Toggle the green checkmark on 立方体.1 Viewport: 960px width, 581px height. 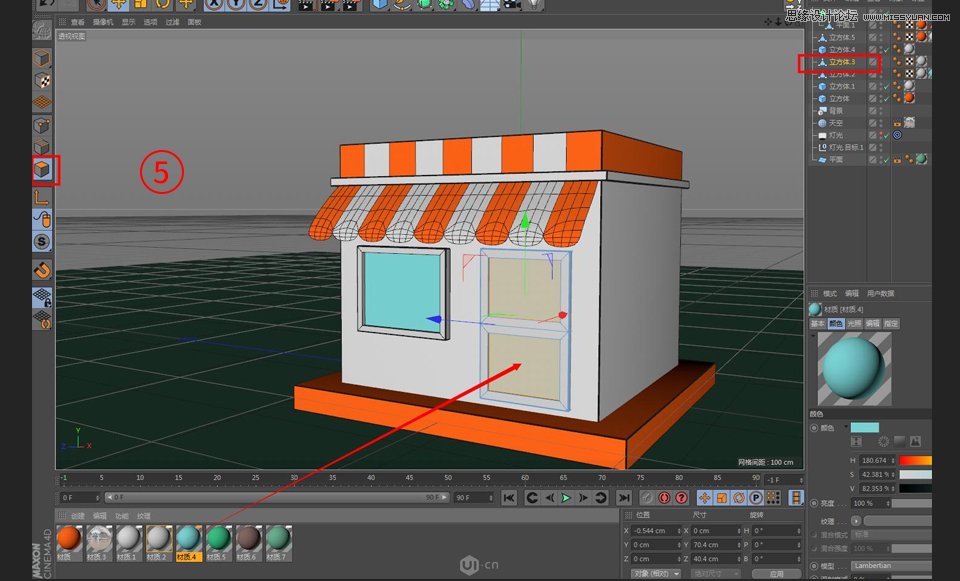click(886, 86)
